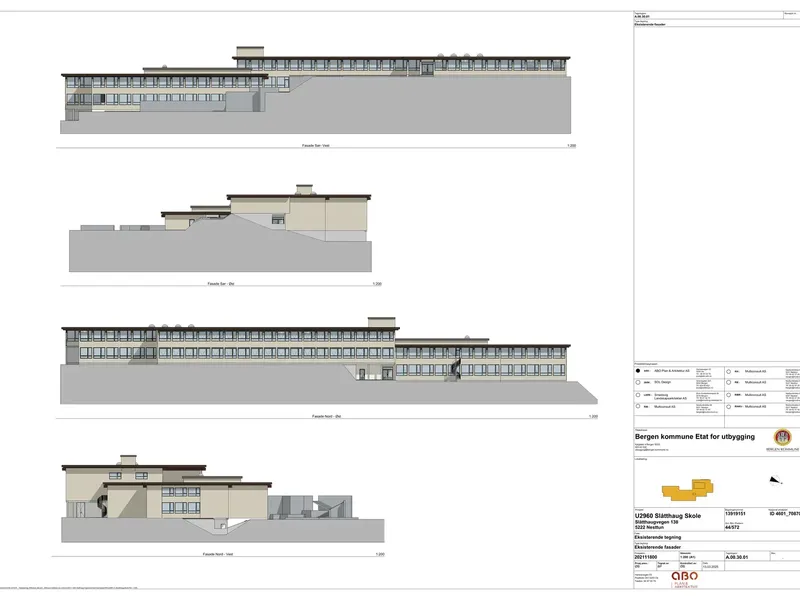Select the circle beside Smedsvig Landskapsarkitekter AS

click(638, 395)
